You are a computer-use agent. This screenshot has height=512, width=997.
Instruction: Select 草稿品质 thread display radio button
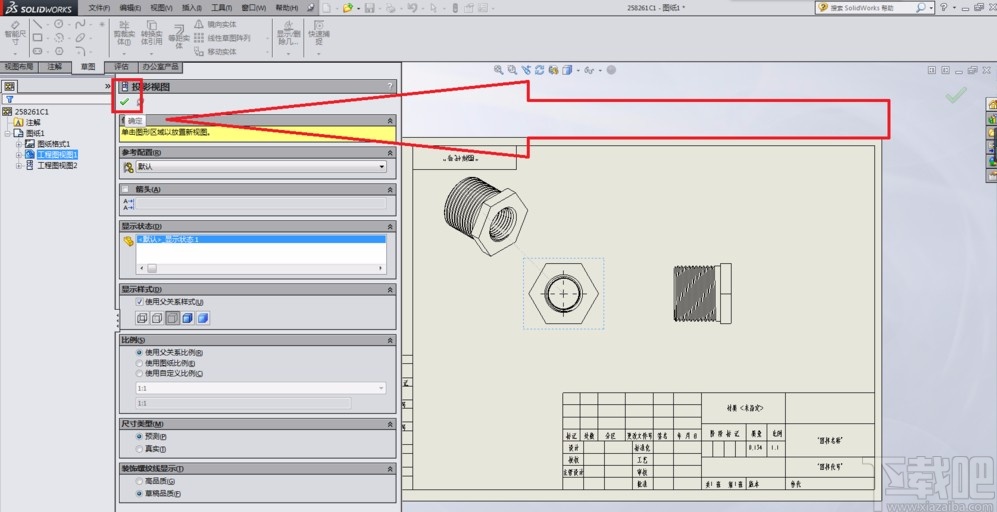click(x=139, y=494)
